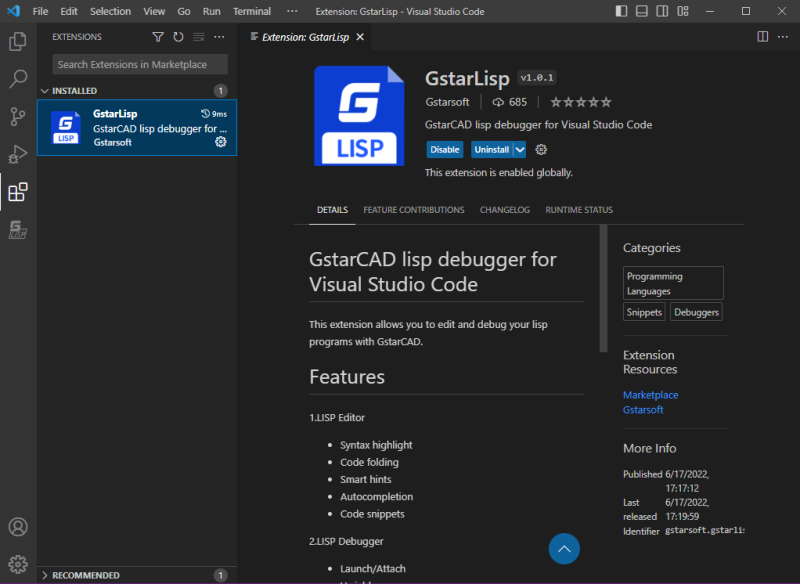
Task: Click the filter extensions funnel icon
Action: (158, 37)
